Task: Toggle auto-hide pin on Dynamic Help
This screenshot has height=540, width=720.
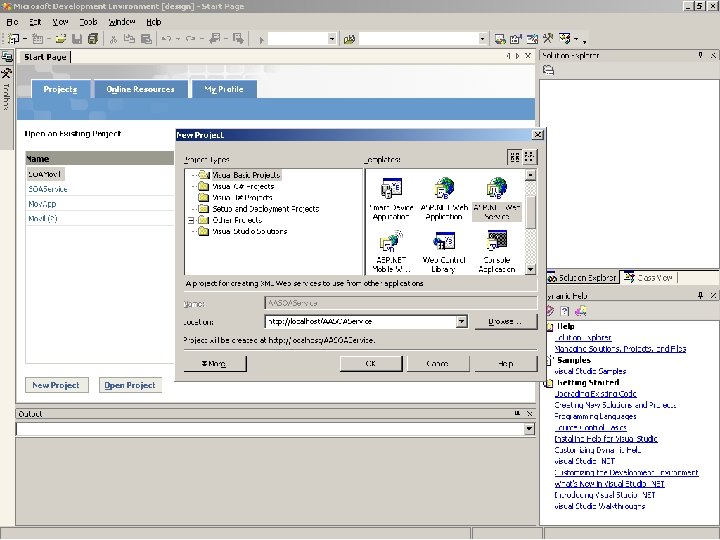Action: (700, 295)
